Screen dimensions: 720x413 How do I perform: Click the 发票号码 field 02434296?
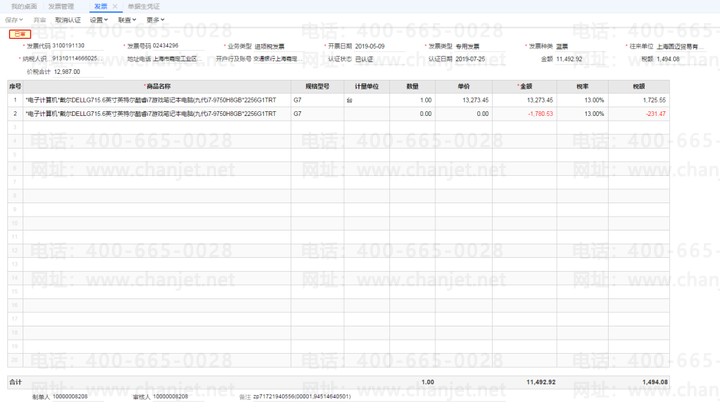pyautogui.click(x=178, y=46)
